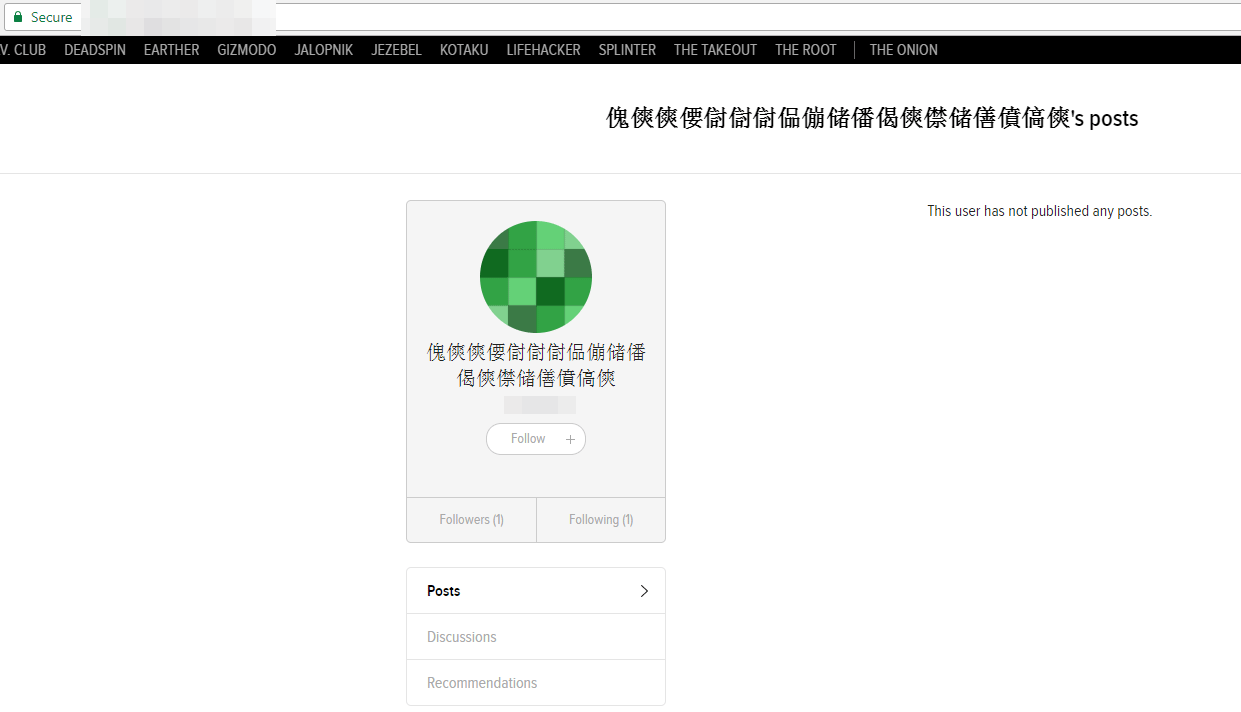Open The Takeout site link
The width and height of the screenshot is (1241, 712).
coord(715,50)
